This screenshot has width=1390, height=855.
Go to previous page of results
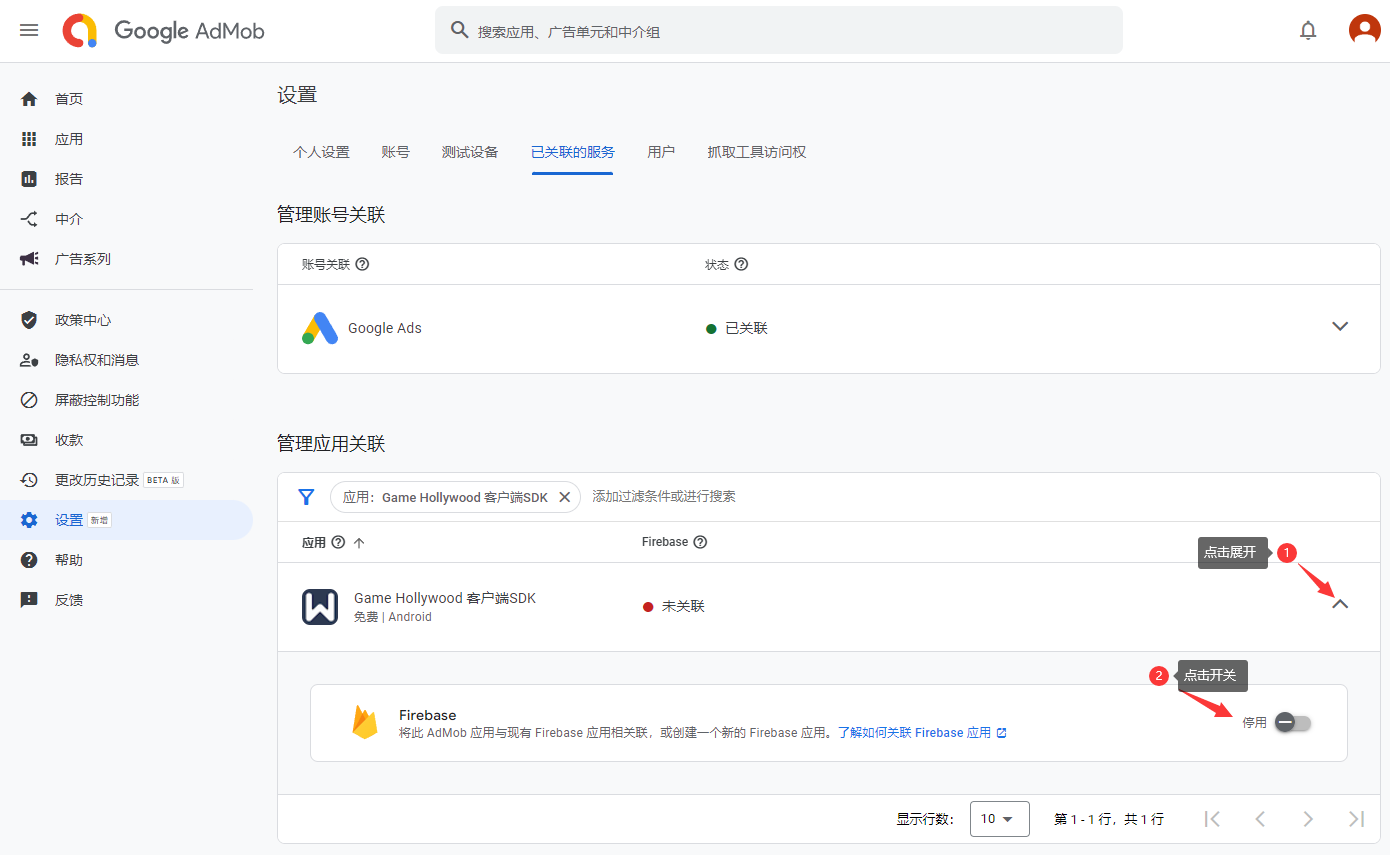[1260, 819]
